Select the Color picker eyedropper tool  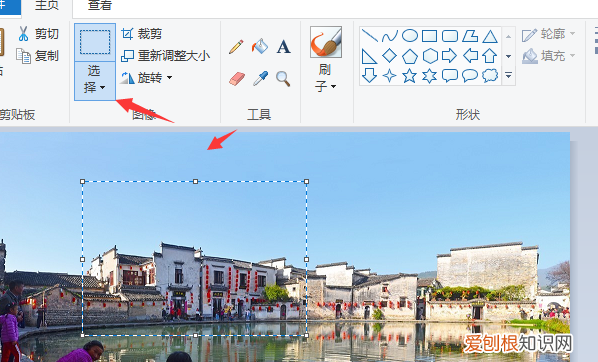click(260, 79)
